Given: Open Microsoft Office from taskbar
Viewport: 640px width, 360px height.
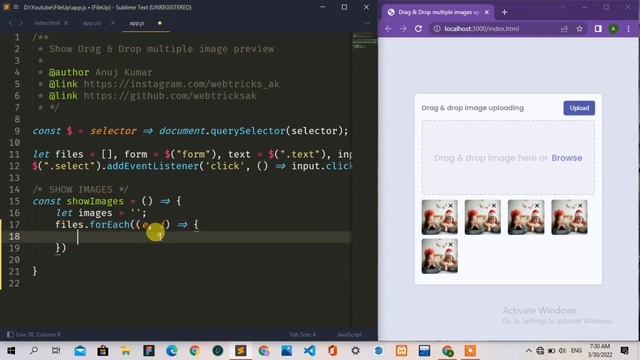Looking at the screenshot, I should click(x=333, y=351).
